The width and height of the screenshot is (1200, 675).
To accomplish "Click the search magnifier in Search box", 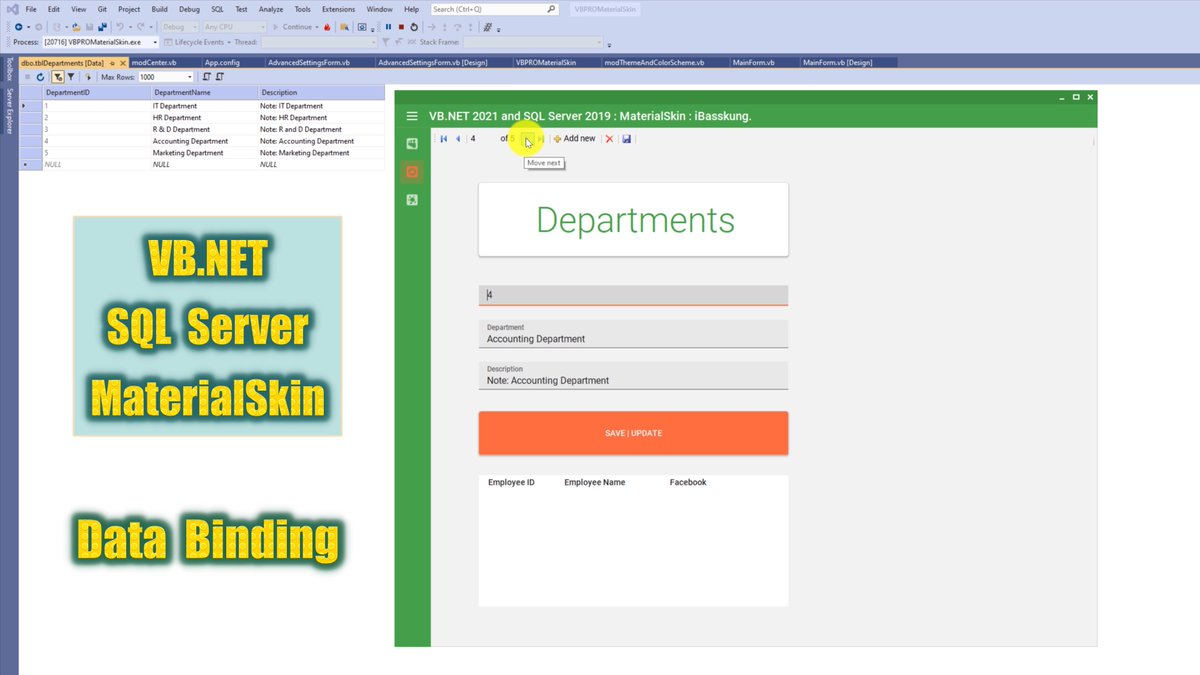I will [551, 9].
